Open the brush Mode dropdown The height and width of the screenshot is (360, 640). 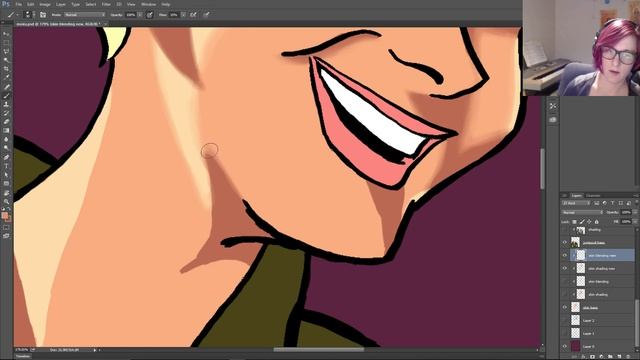(84, 15)
